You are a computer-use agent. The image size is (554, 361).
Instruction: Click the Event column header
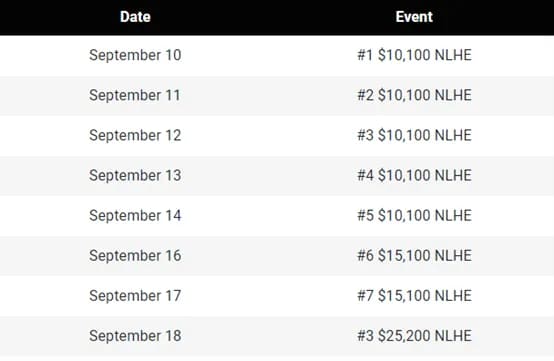(x=414, y=17)
